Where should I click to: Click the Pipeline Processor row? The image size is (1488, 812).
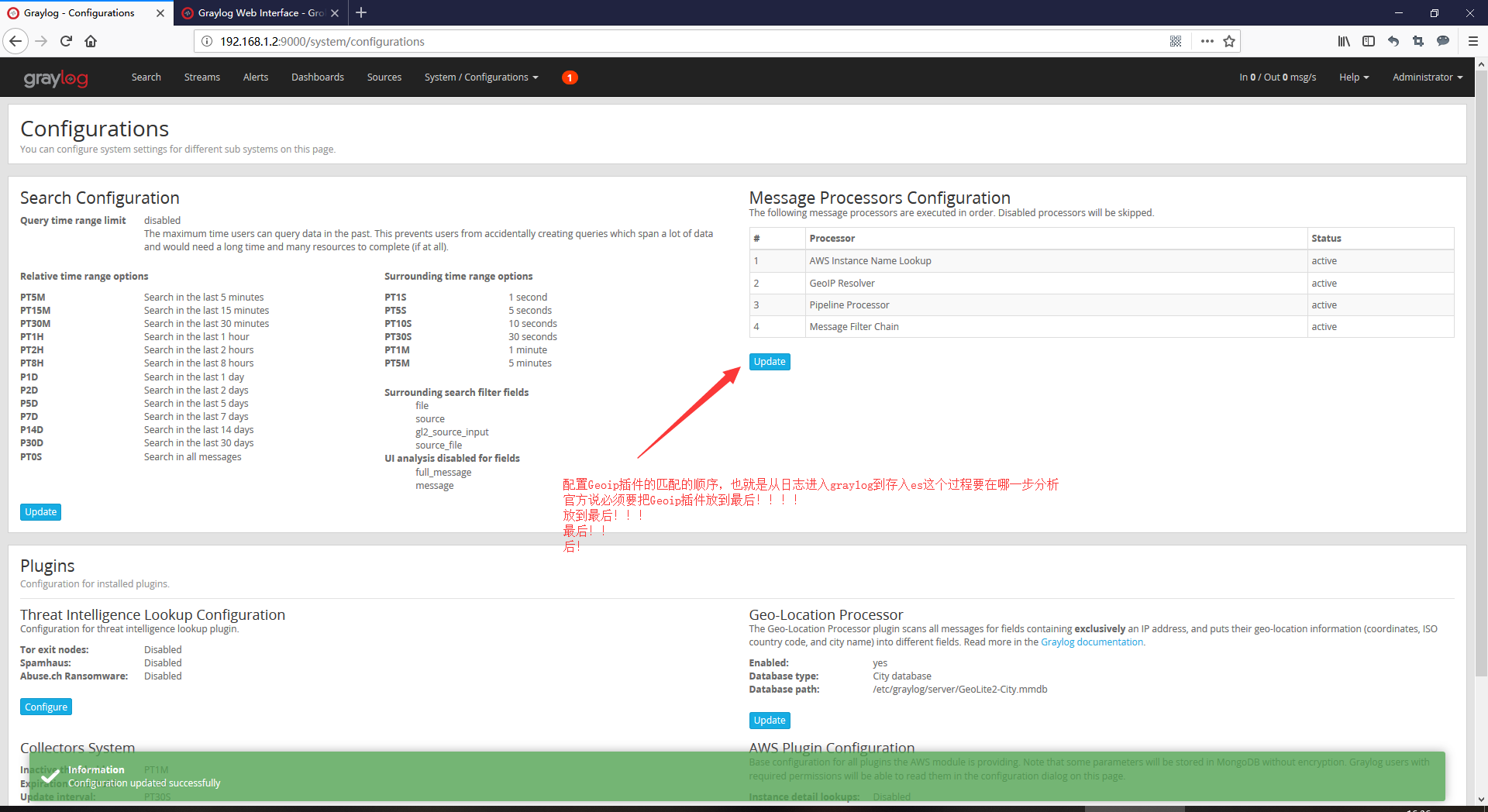click(x=1101, y=305)
